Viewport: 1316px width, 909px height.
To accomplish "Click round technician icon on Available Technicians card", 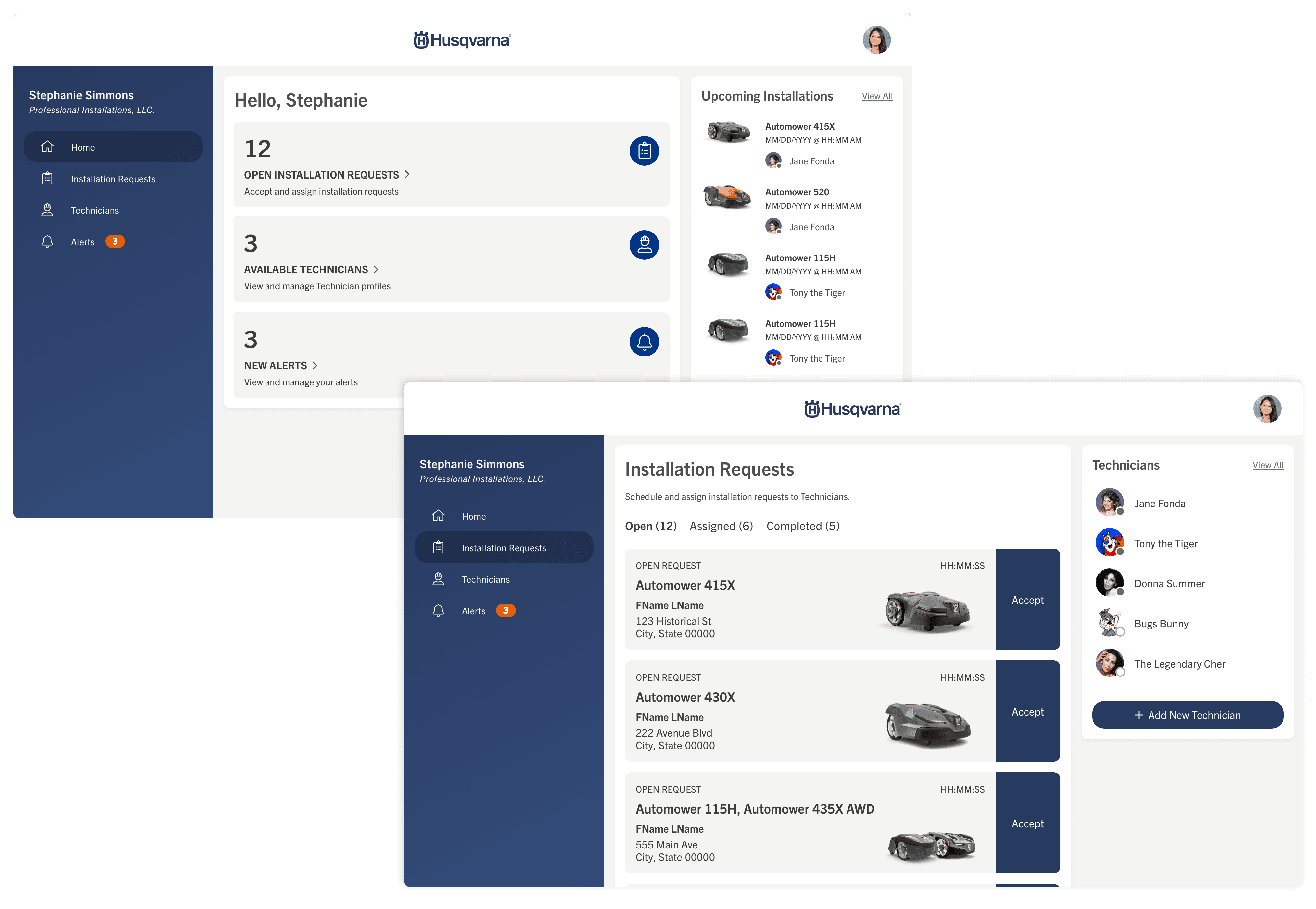I will click(644, 245).
